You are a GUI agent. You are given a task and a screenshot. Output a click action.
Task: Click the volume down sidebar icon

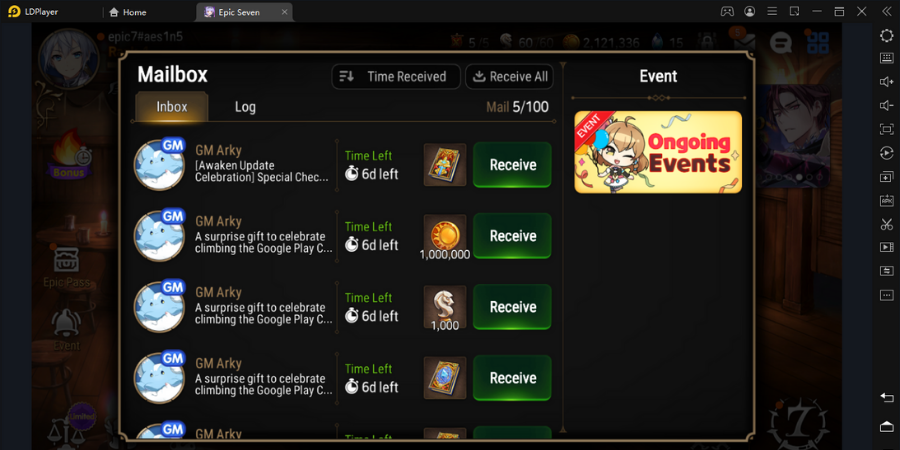[886, 106]
